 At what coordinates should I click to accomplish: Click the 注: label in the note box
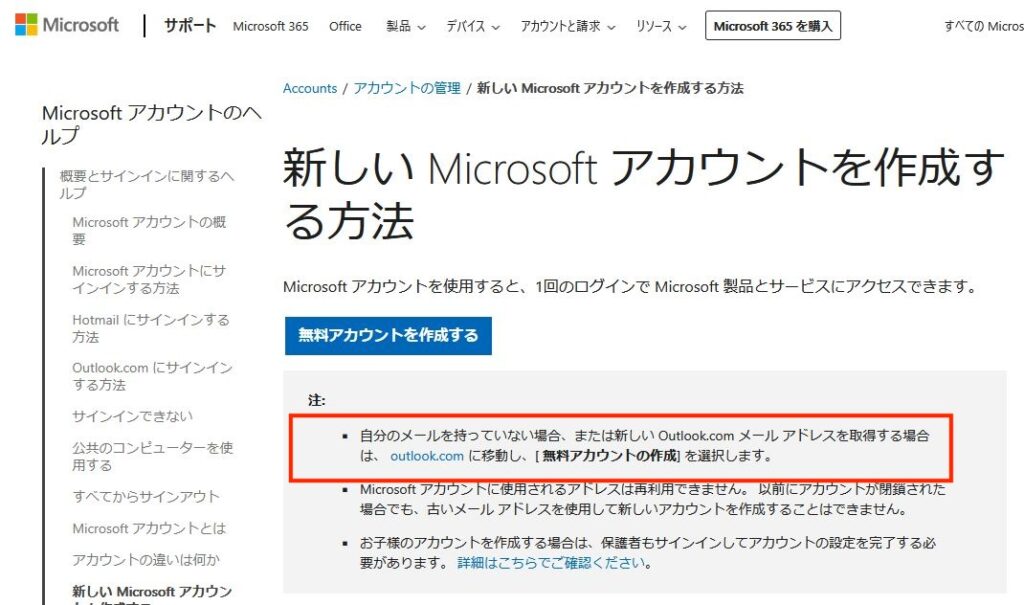(x=317, y=401)
